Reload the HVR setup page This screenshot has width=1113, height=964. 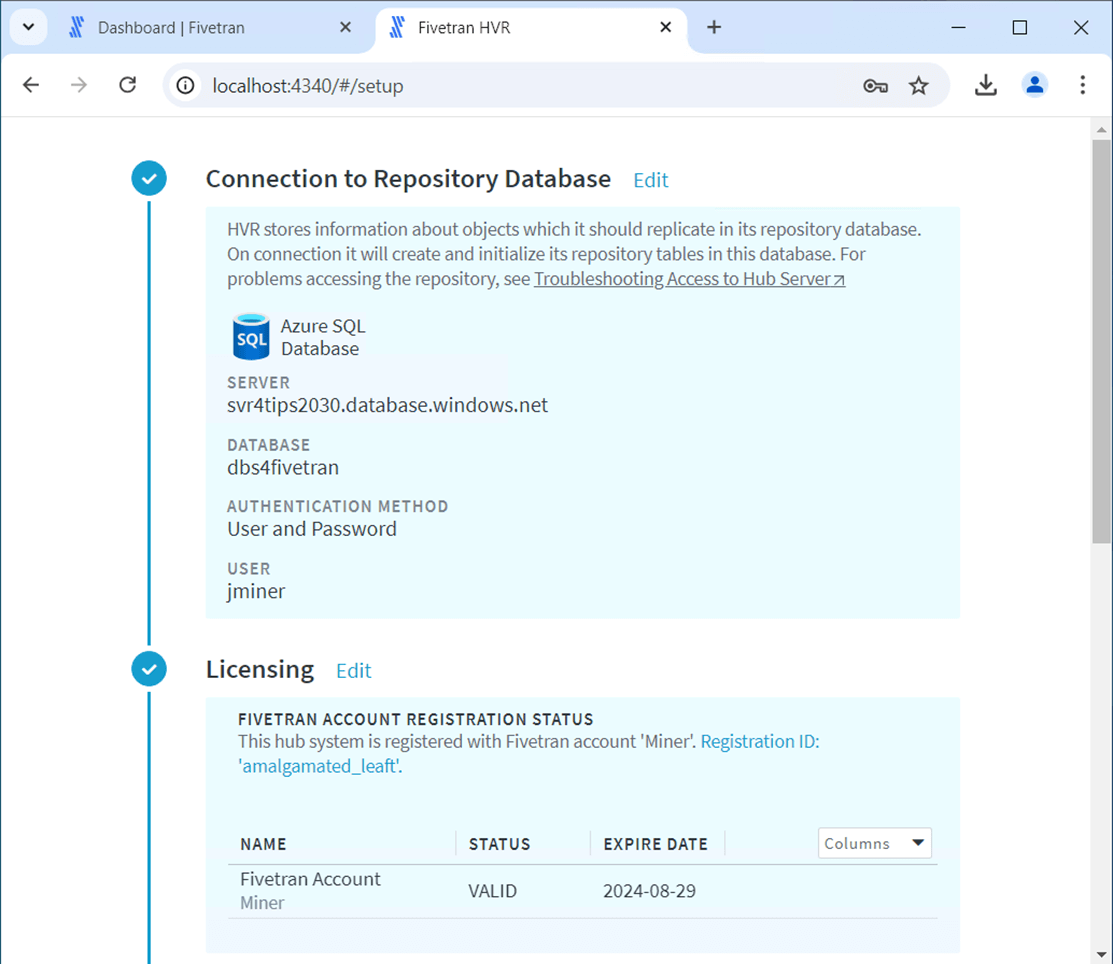pos(127,85)
